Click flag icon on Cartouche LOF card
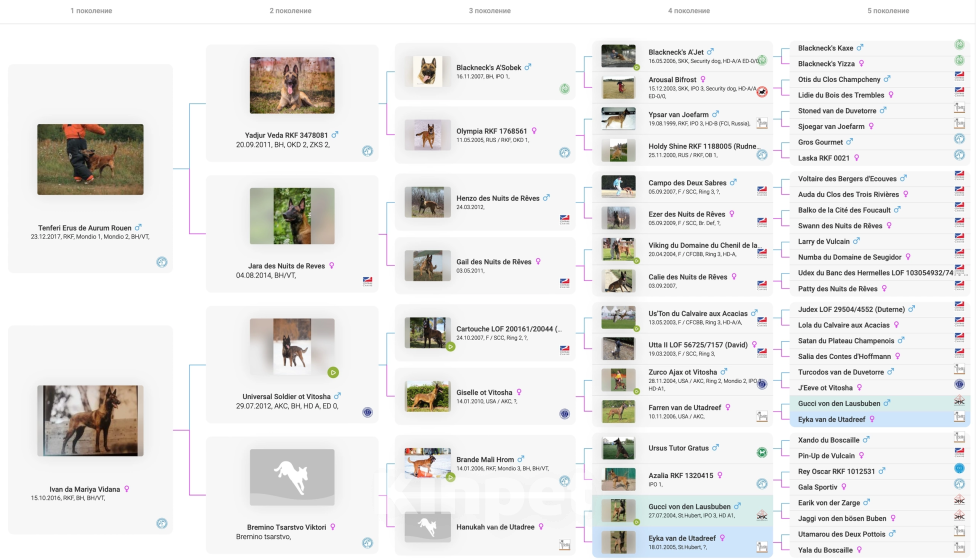The image size is (976, 560). (565, 350)
